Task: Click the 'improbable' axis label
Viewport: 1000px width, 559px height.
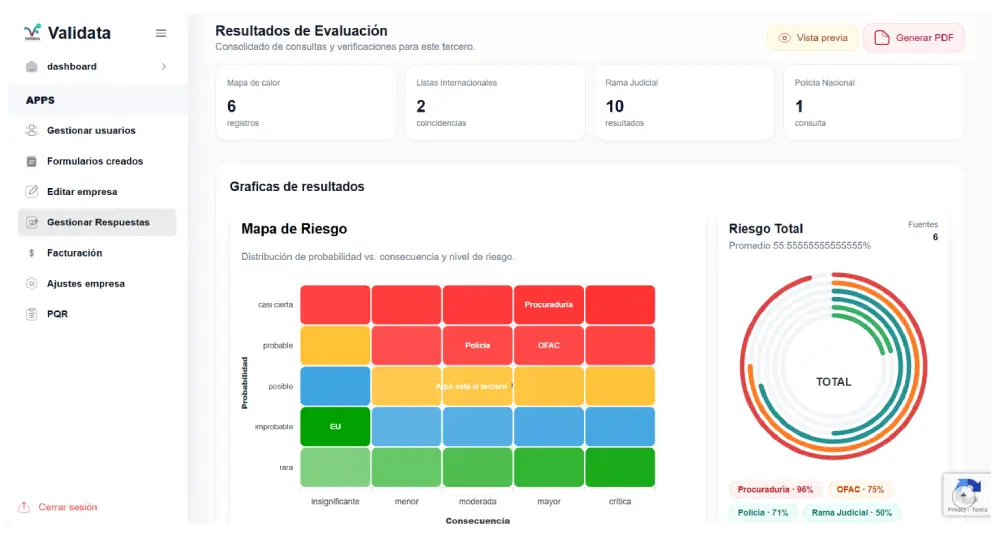Action: click(x=274, y=426)
